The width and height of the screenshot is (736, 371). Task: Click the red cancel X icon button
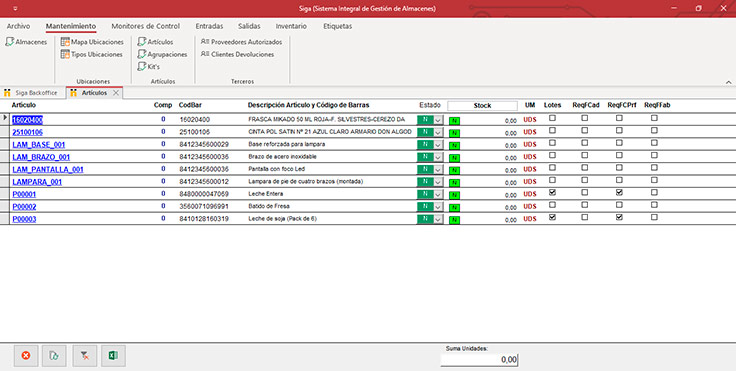point(26,356)
